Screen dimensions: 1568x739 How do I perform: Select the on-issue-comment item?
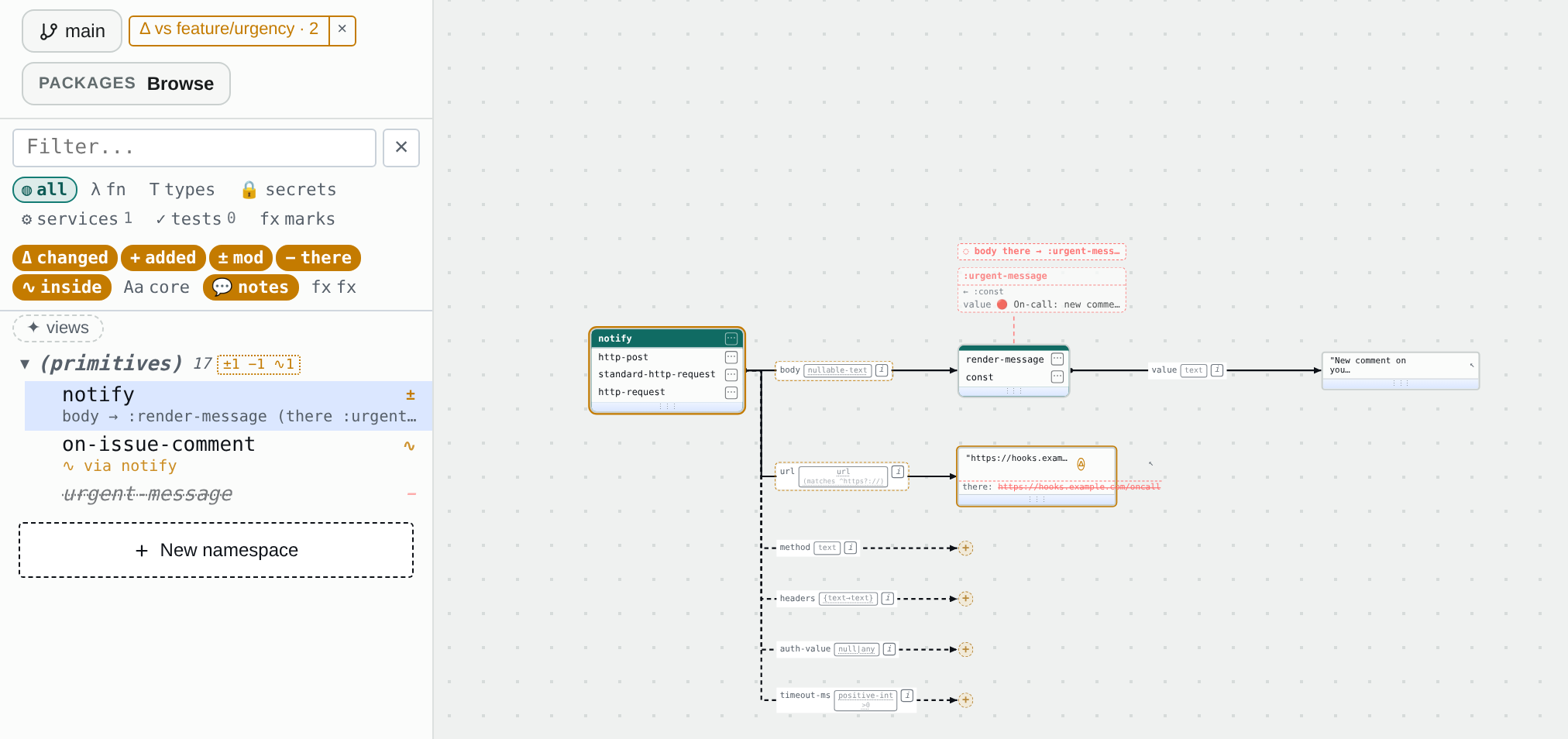pos(229,455)
